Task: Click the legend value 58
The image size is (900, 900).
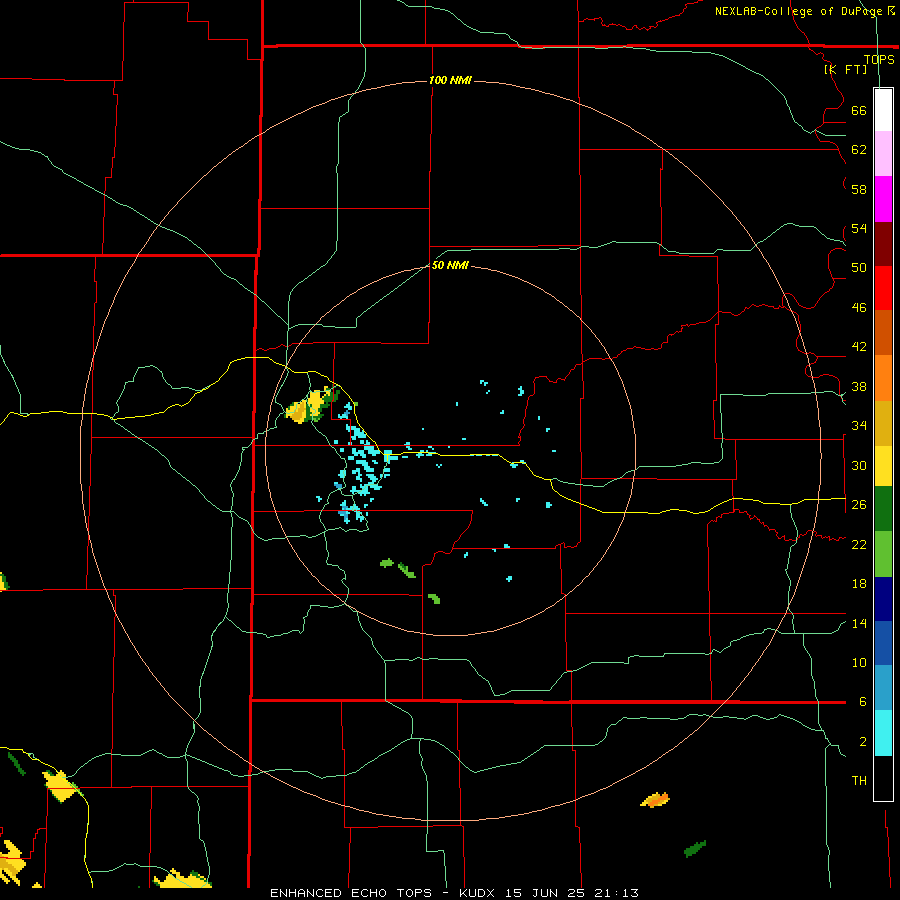Action: point(859,189)
